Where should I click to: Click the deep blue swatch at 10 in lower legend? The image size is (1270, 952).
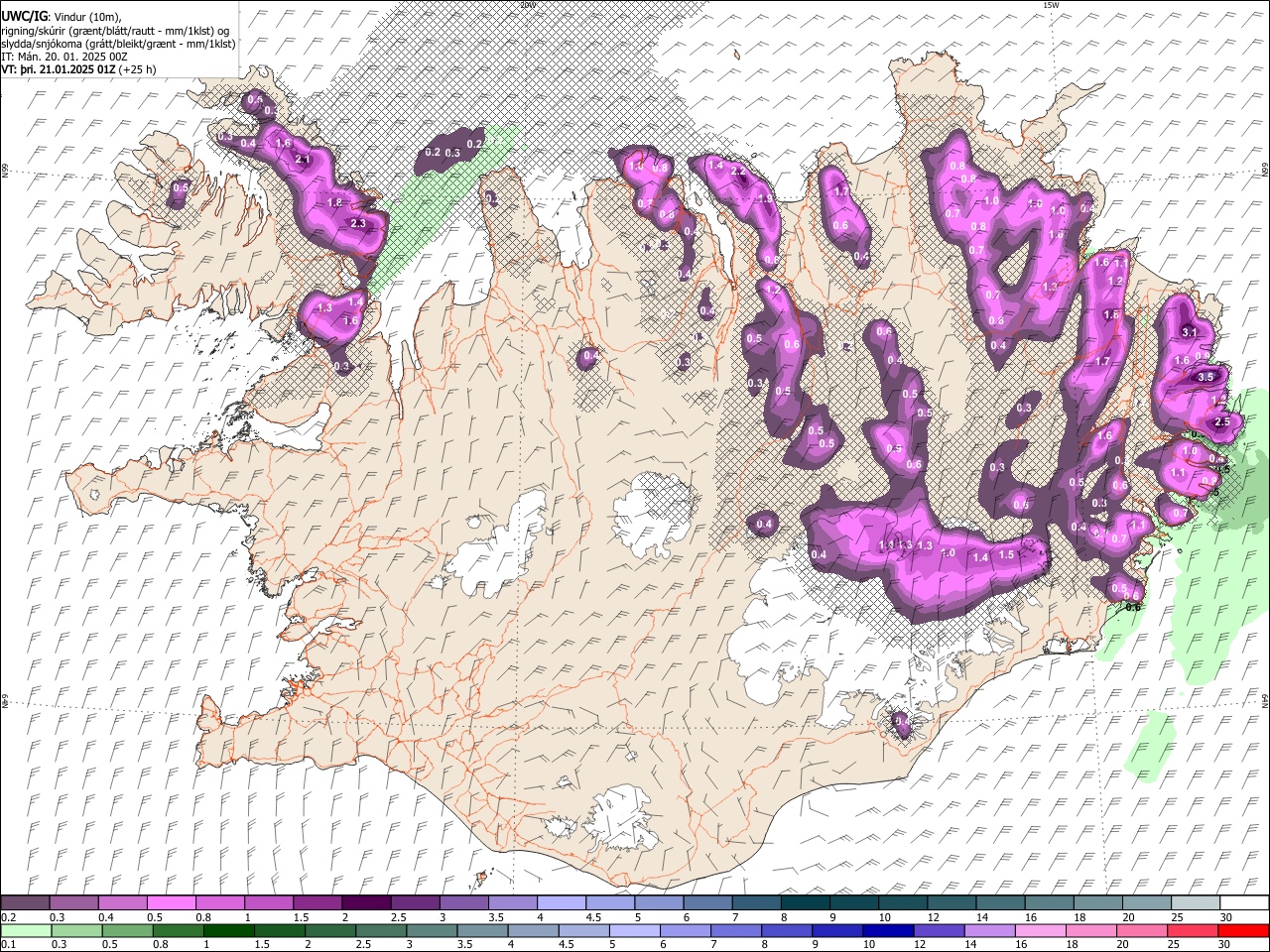(x=889, y=931)
